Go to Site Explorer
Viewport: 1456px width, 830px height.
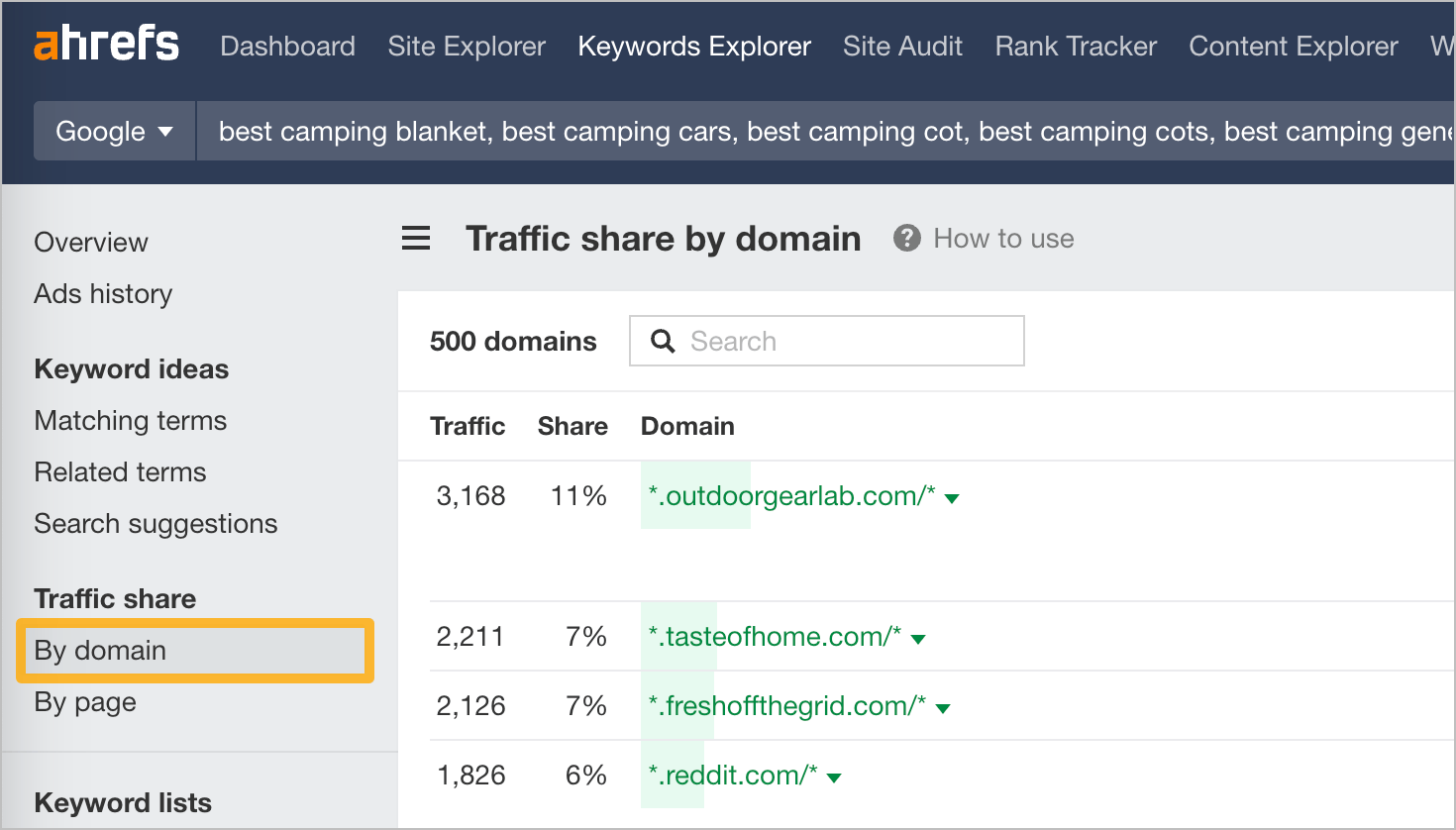467,46
